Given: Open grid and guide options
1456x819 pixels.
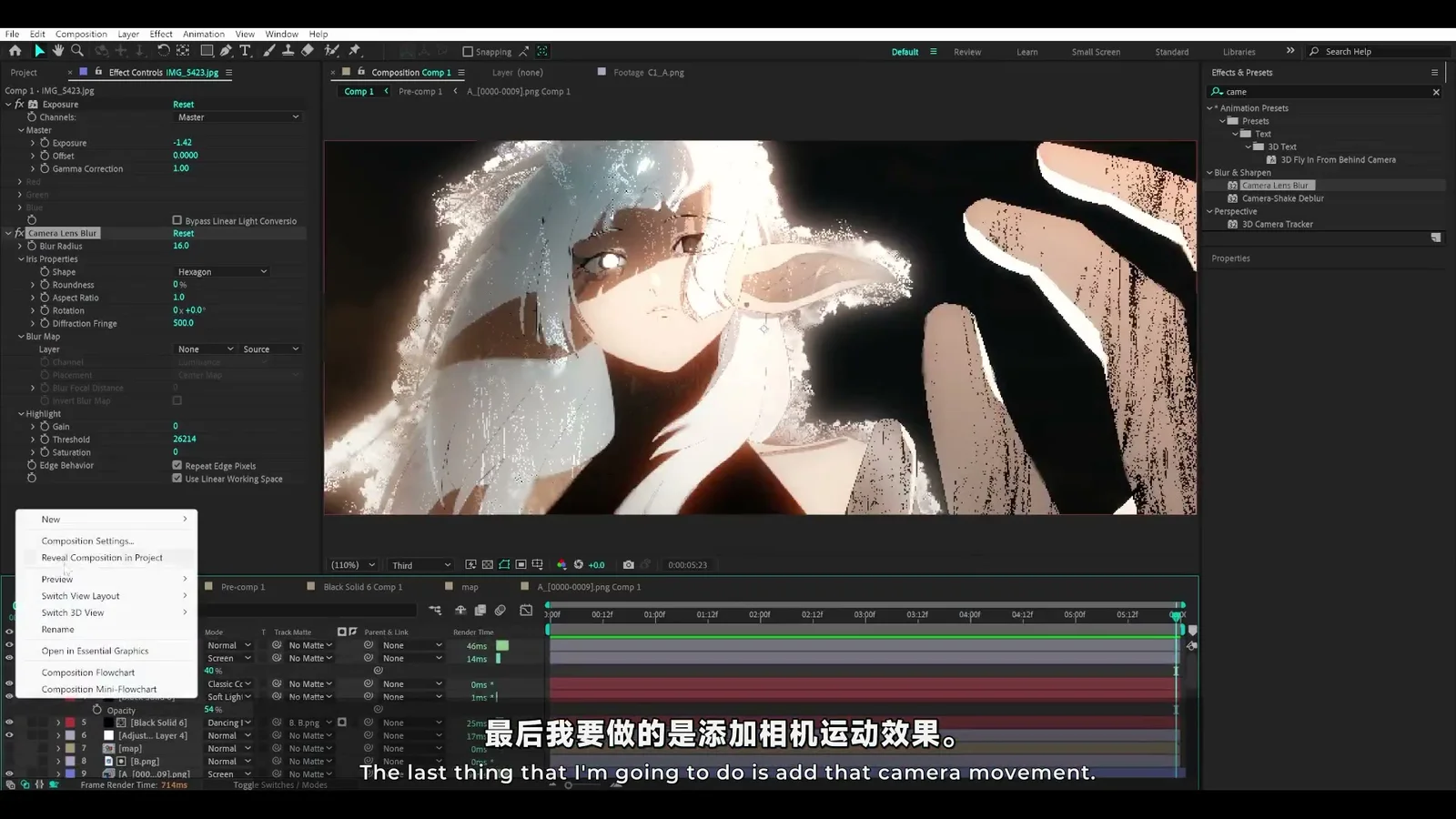Looking at the screenshot, I should [537, 565].
